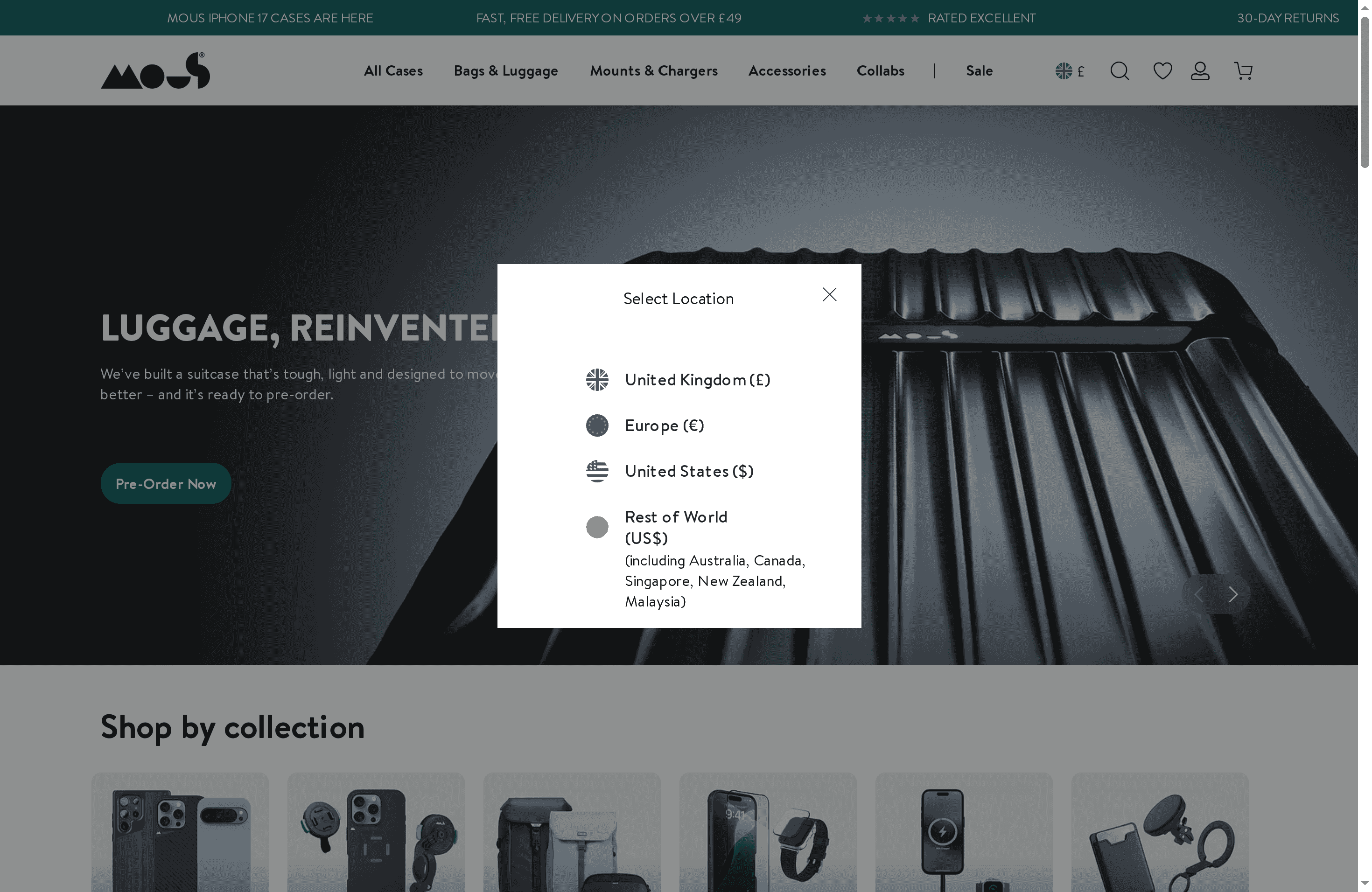This screenshot has height=892, width=1372.
Task: Open the account icon
Action: (x=1200, y=70)
